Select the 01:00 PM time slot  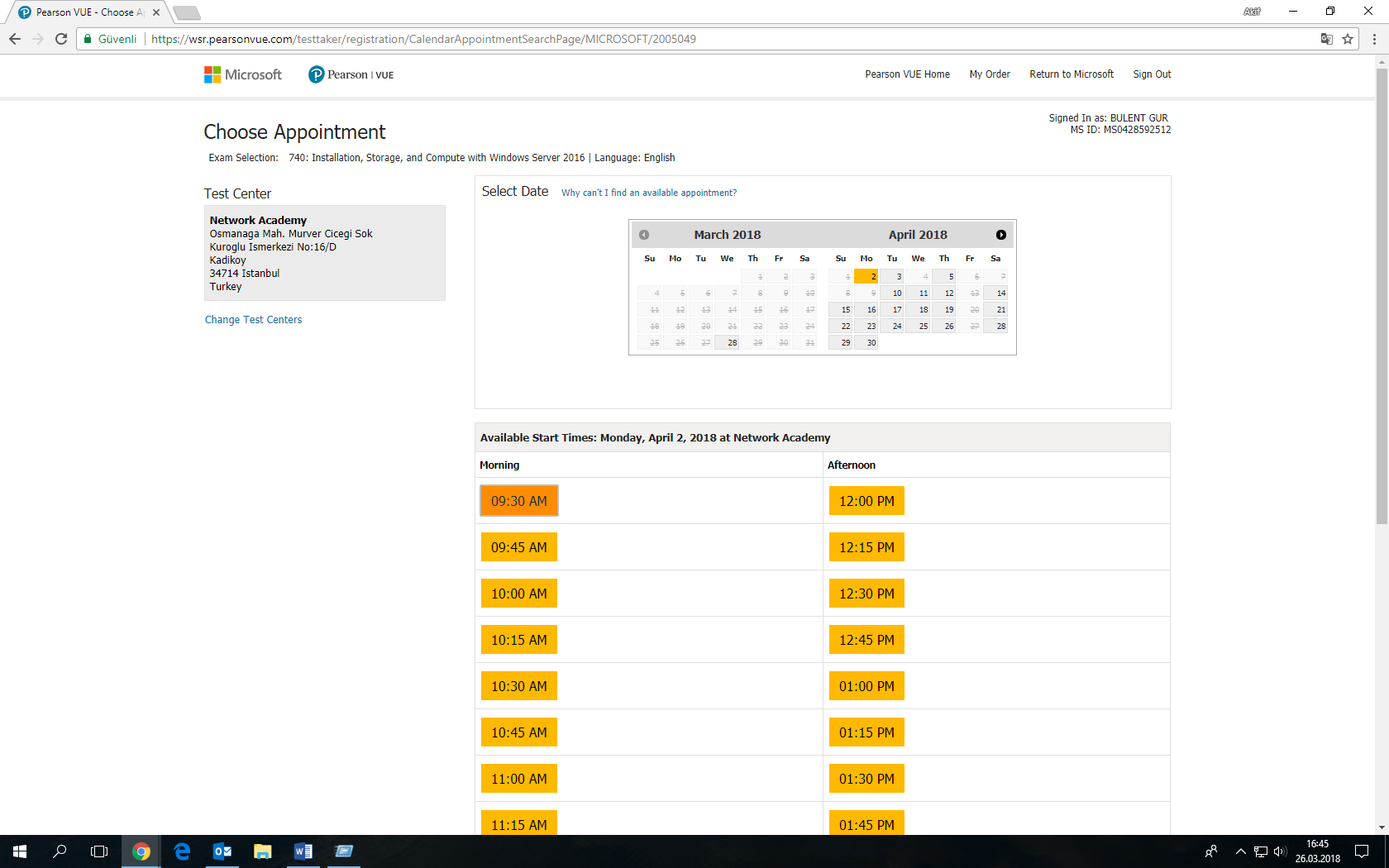[866, 686]
